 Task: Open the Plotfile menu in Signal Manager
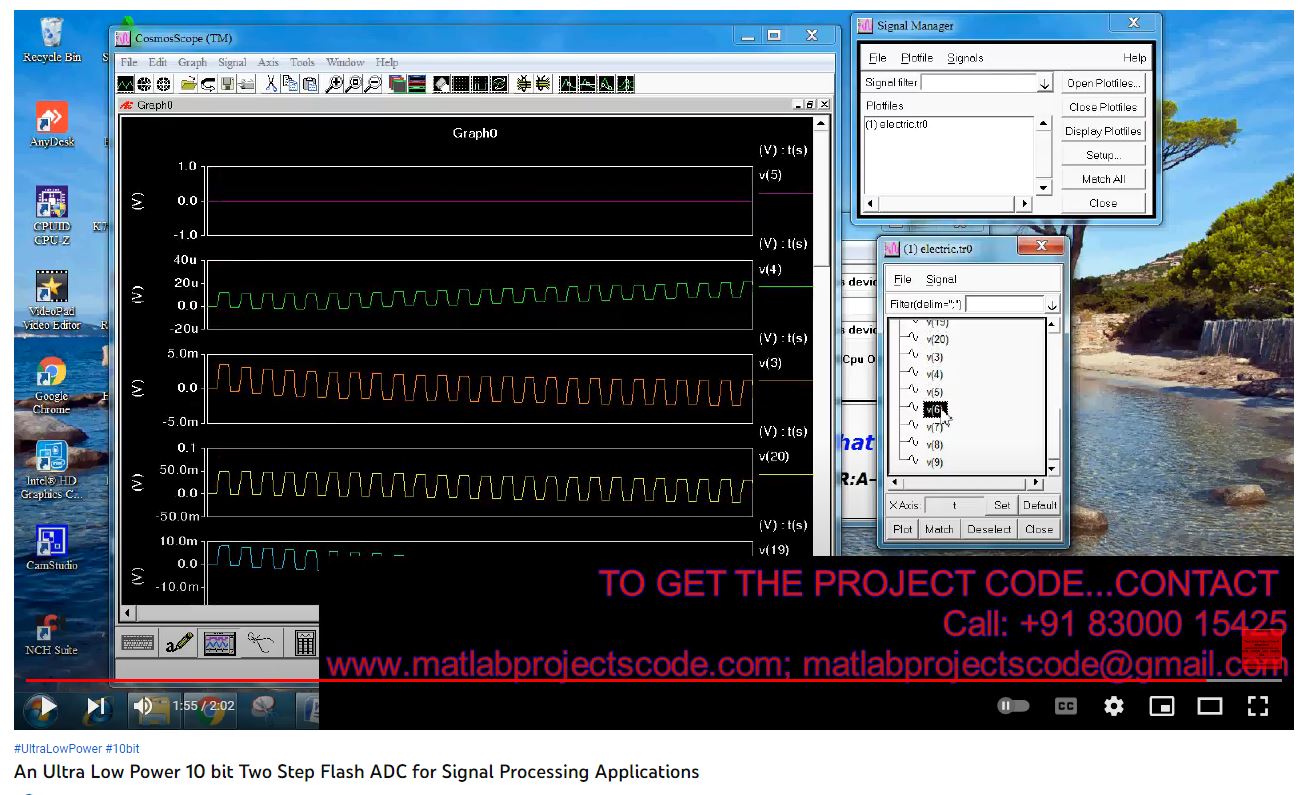click(x=916, y=58)
